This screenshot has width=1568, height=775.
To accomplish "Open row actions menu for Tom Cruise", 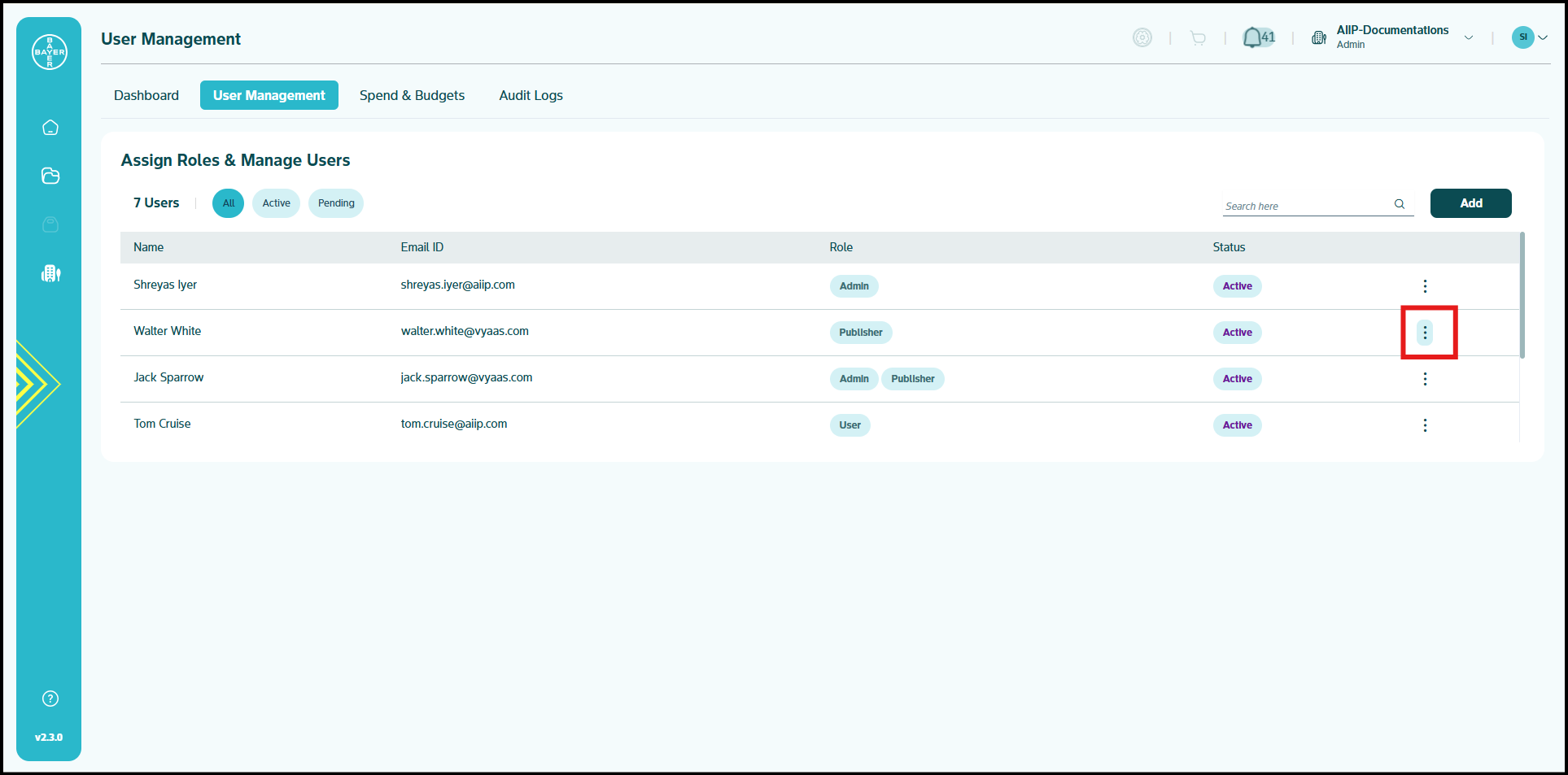I will [x=1425, y=425].
